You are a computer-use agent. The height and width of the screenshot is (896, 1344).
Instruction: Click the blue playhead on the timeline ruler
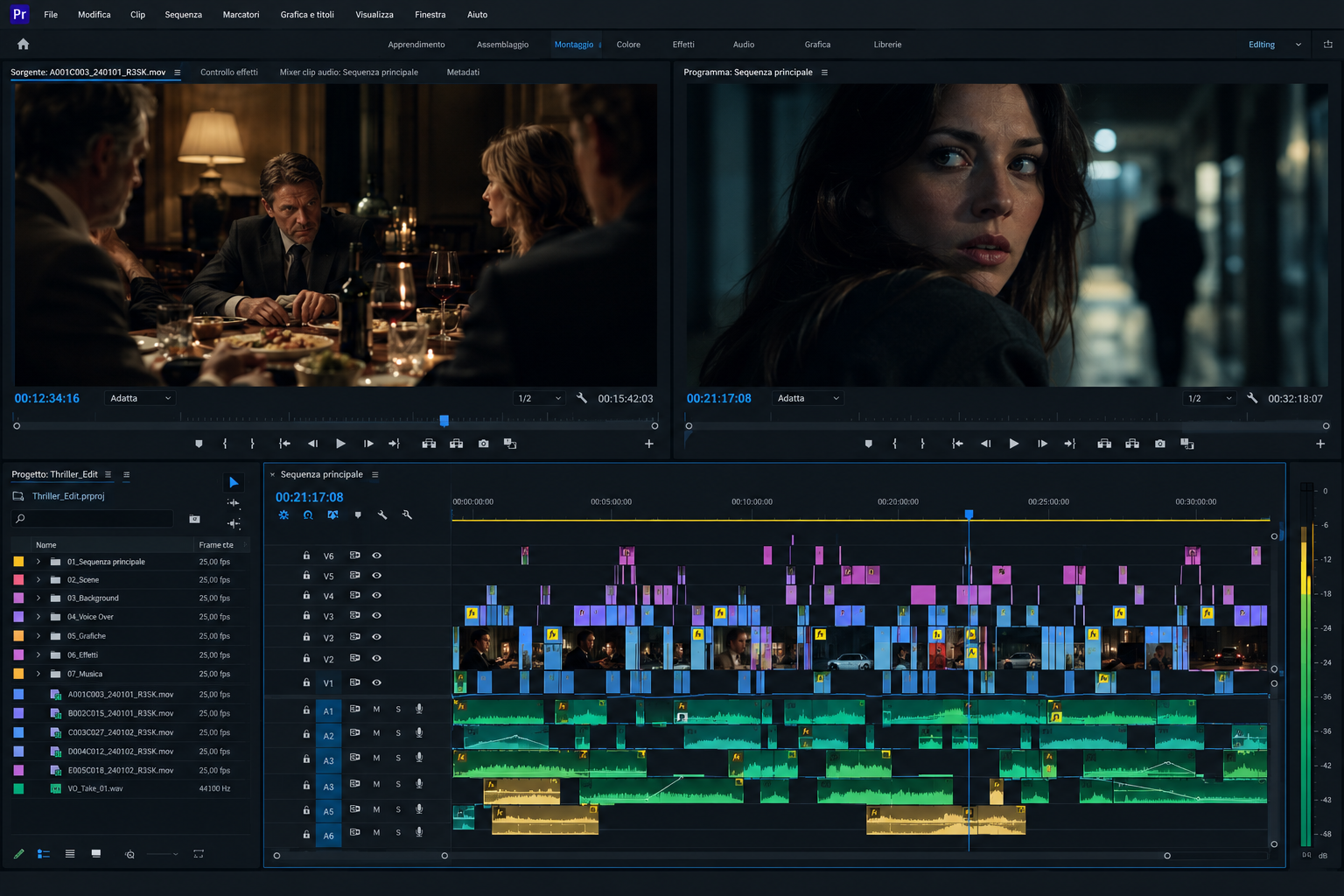[x=969, y=514]
